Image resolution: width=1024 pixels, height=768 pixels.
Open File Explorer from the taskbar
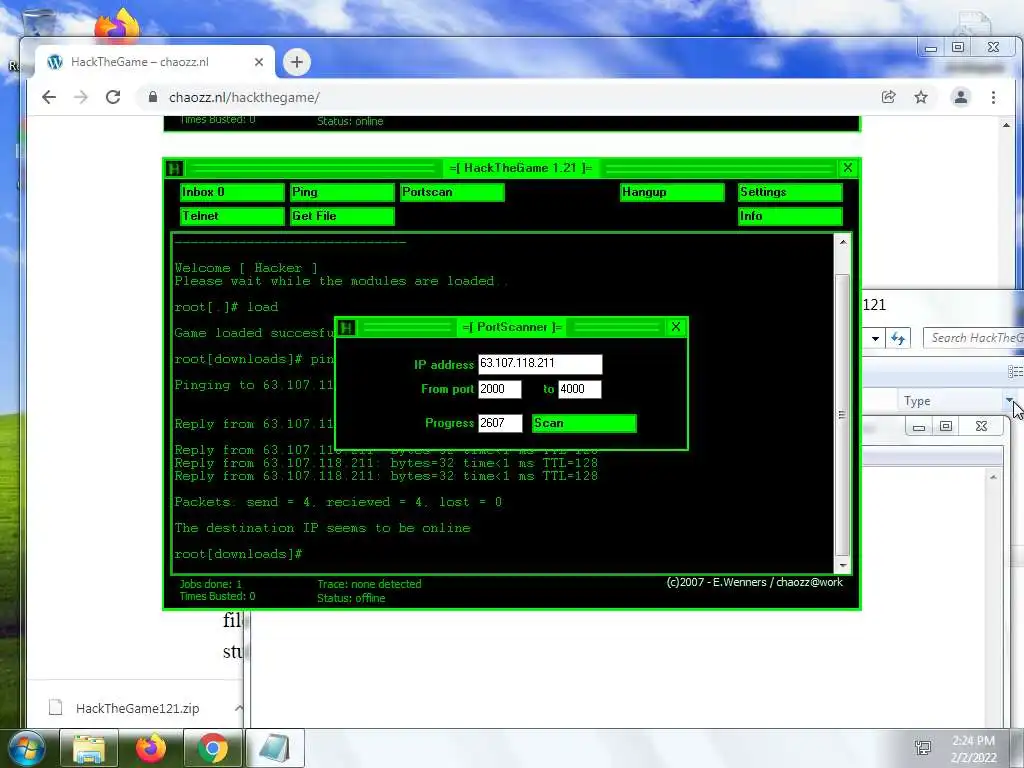pos(89,748)
